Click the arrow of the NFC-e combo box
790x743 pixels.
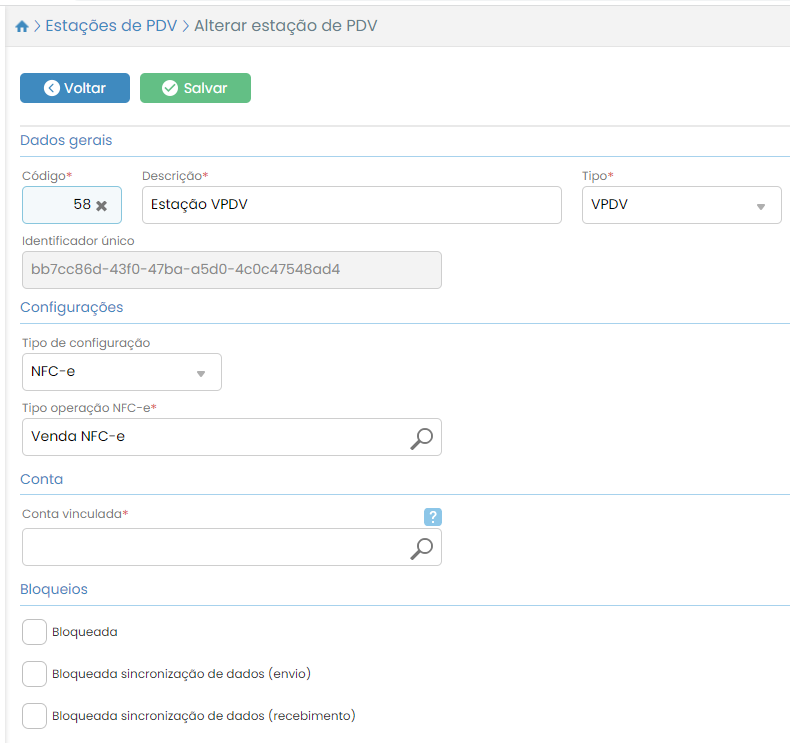point(200,373)
